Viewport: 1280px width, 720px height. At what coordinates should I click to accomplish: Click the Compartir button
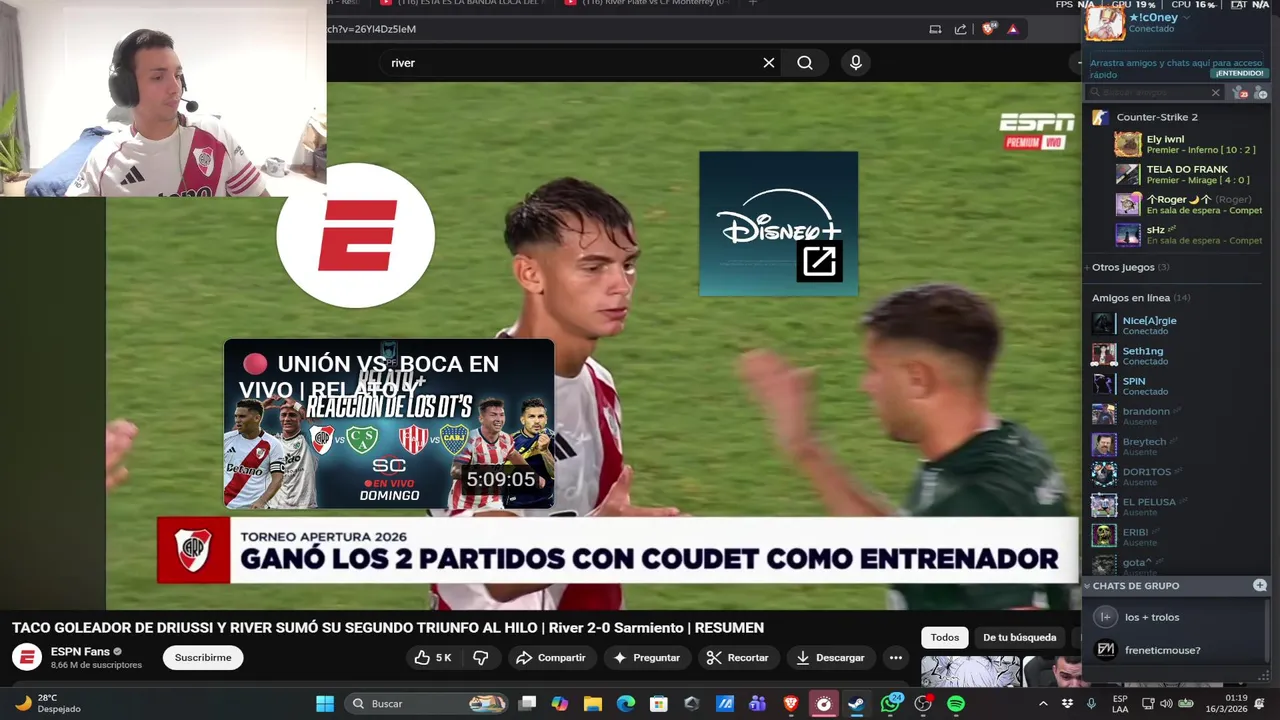550,657
